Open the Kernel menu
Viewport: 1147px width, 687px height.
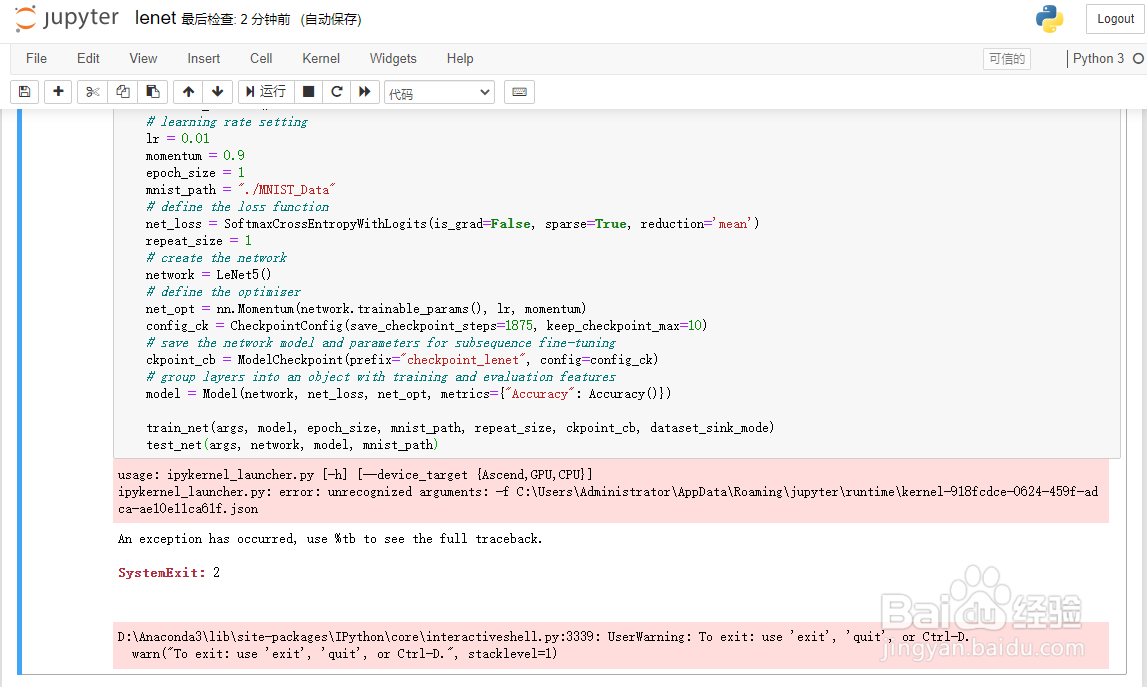point(321,59)
